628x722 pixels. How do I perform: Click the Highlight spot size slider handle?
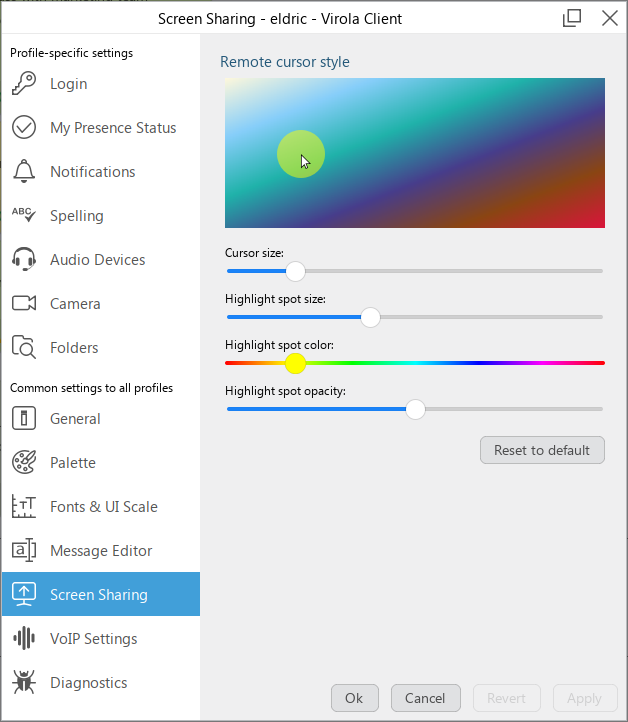click(370, 317)
